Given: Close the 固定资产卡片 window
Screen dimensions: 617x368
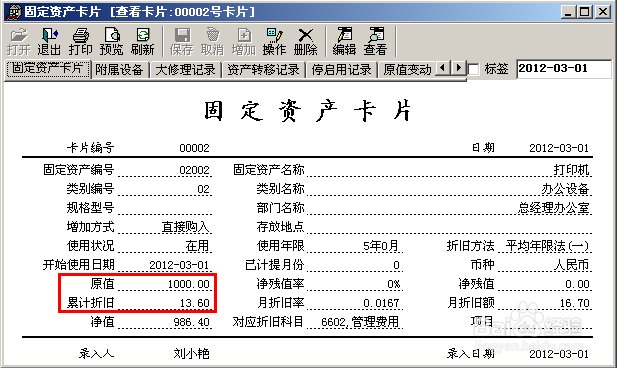Looking at the screenshot, I should pyautogui.click(x=603, y=12).
